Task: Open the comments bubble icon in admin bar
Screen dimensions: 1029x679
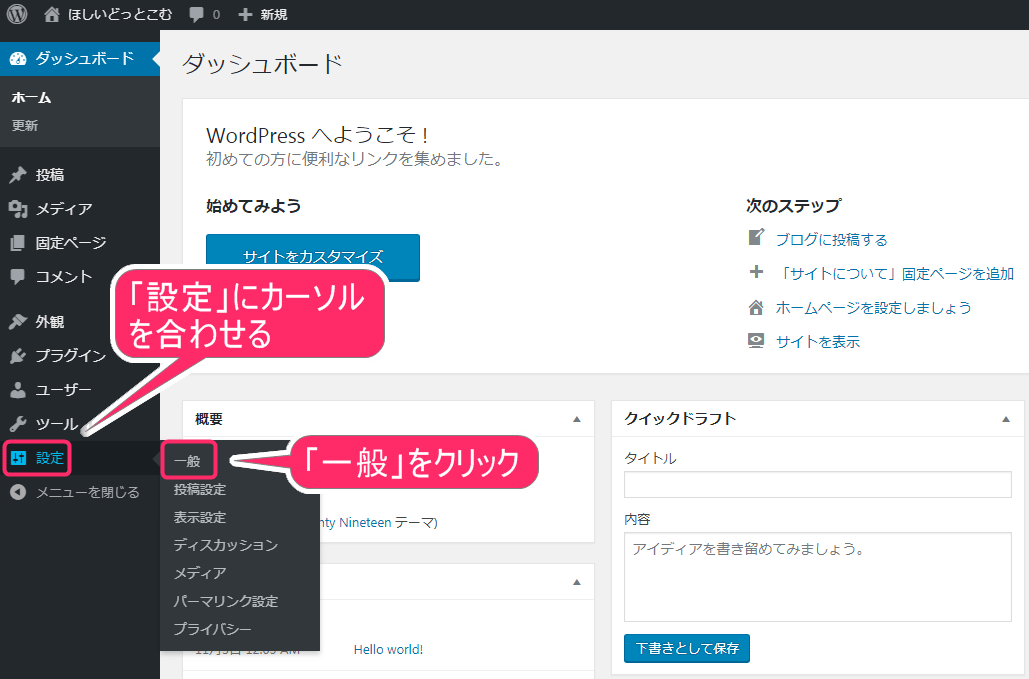Action: click(x=197, y=15)
